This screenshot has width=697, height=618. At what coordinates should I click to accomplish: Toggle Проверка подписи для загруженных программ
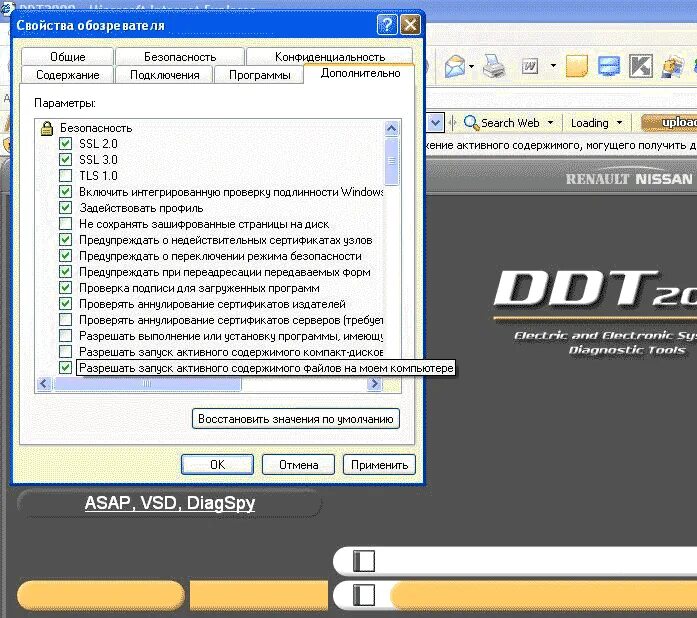65,288
